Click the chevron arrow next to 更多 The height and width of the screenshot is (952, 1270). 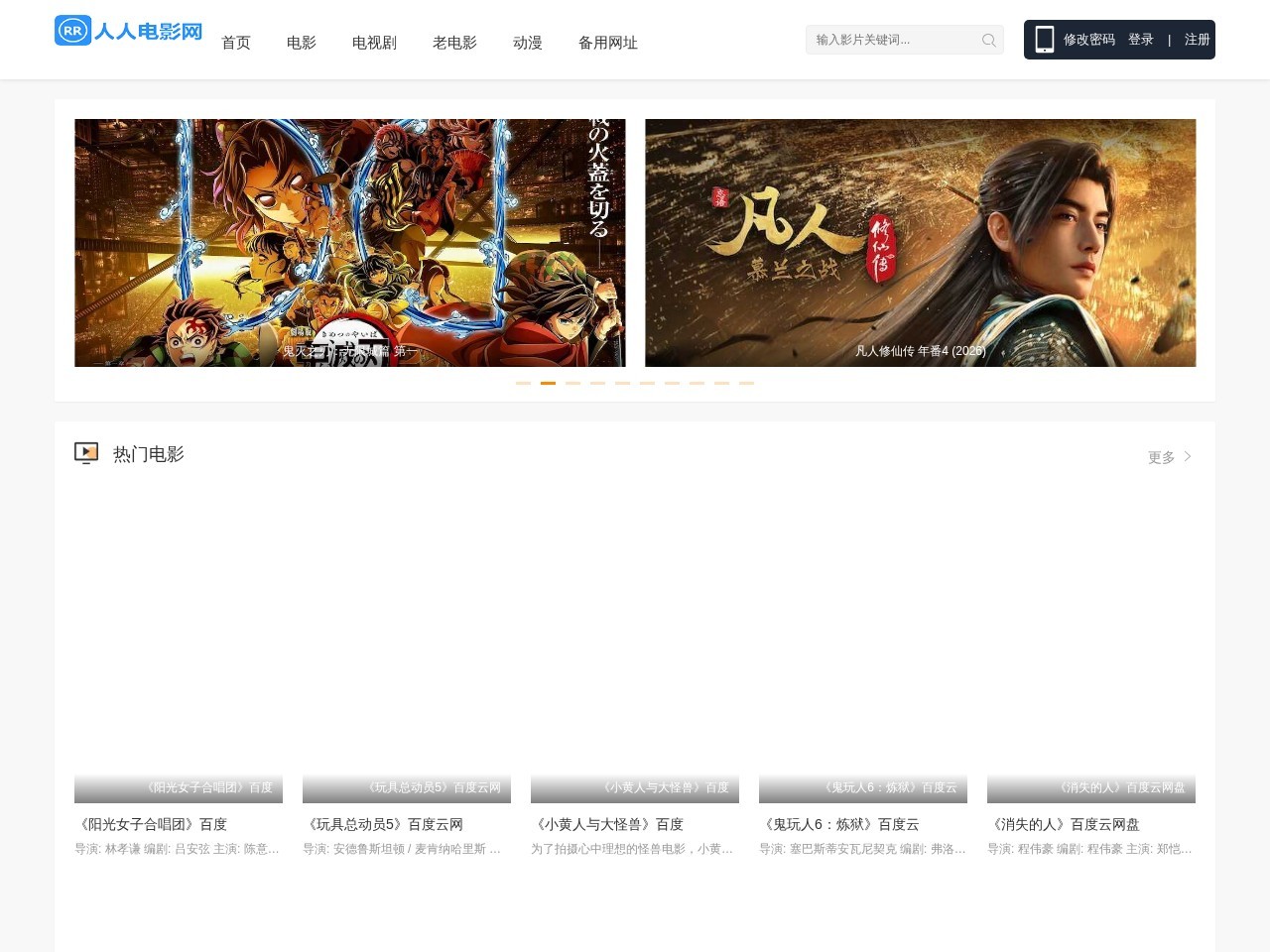click(x=1188, y=456)
